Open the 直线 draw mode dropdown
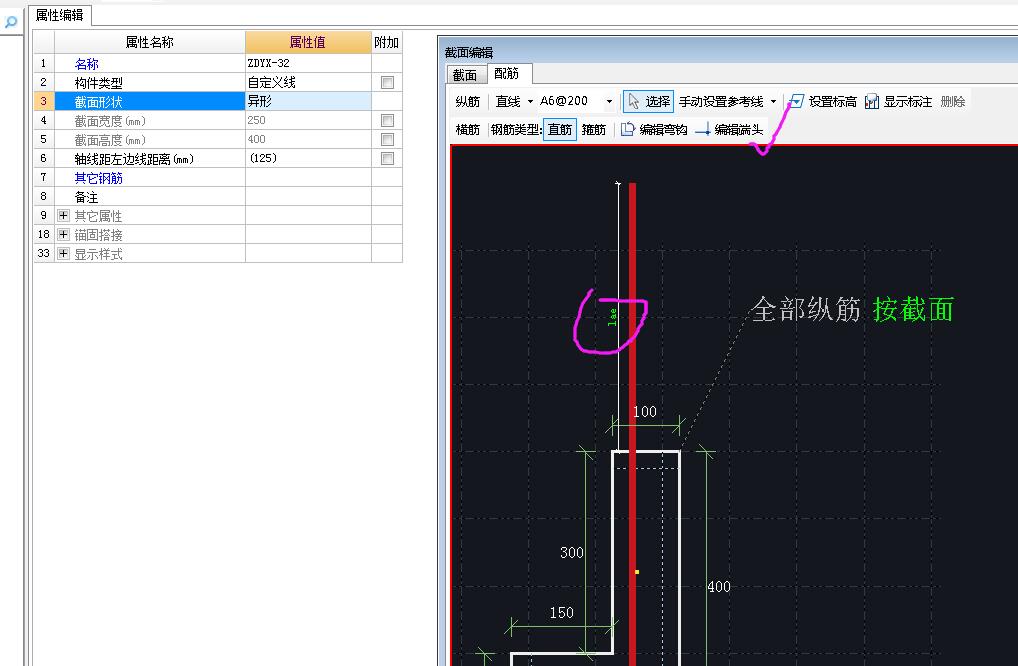1018x666 pixels. coord(530,101)
